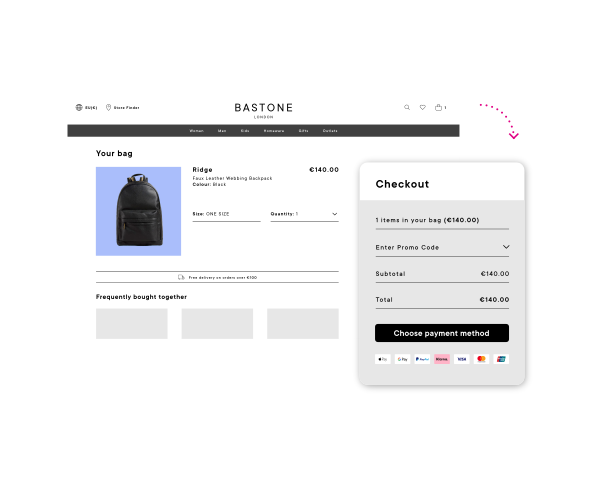Open the first Frequently bought together placeholder
Screen dimensions: 592x480
(x=131, y=324)
